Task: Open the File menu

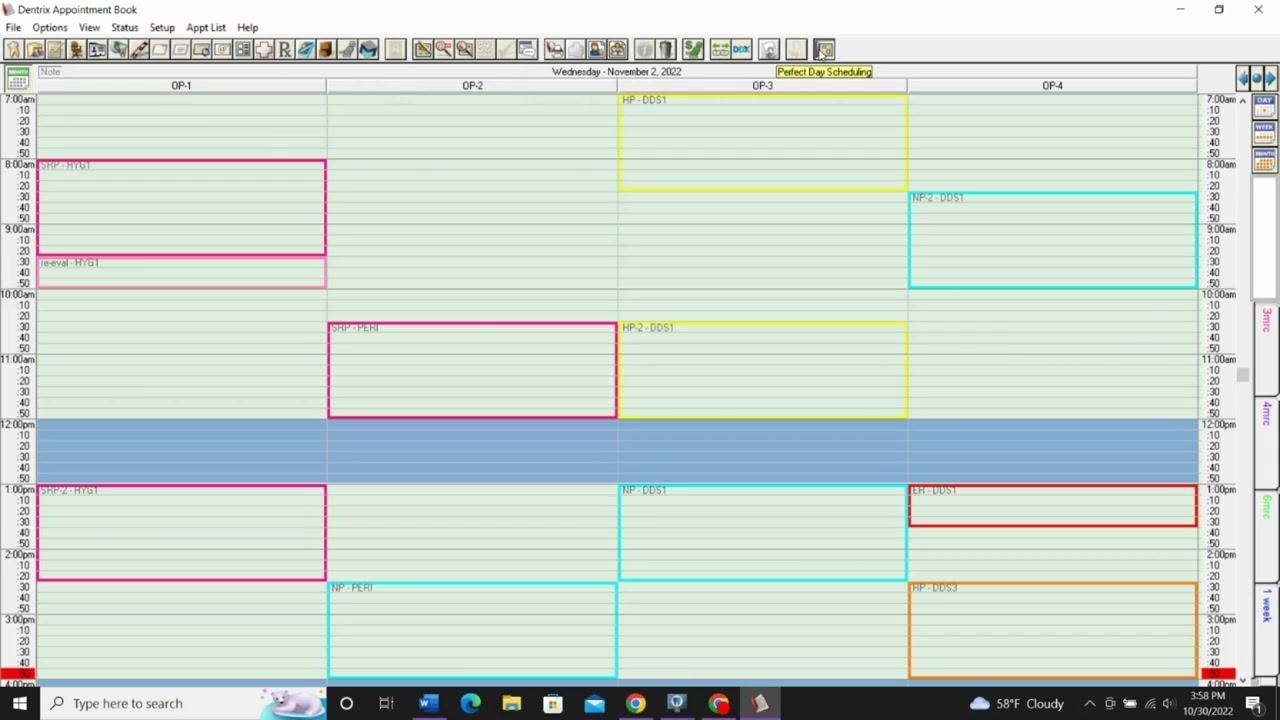Action: point(13,27)
